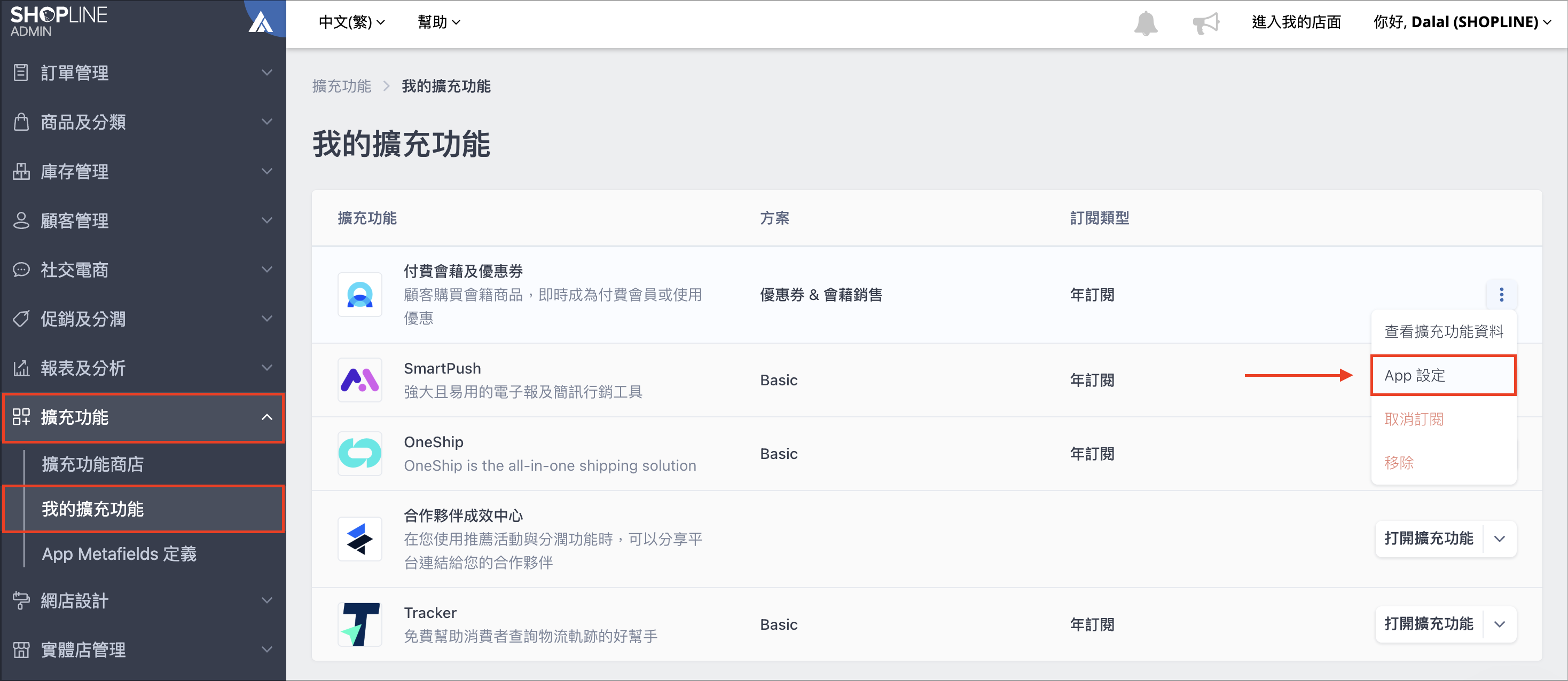Select 我的擴充功能 in sidebar
Image resolution: width=1568 pixels, height=681 pixels.
click(x=143, y=509)
